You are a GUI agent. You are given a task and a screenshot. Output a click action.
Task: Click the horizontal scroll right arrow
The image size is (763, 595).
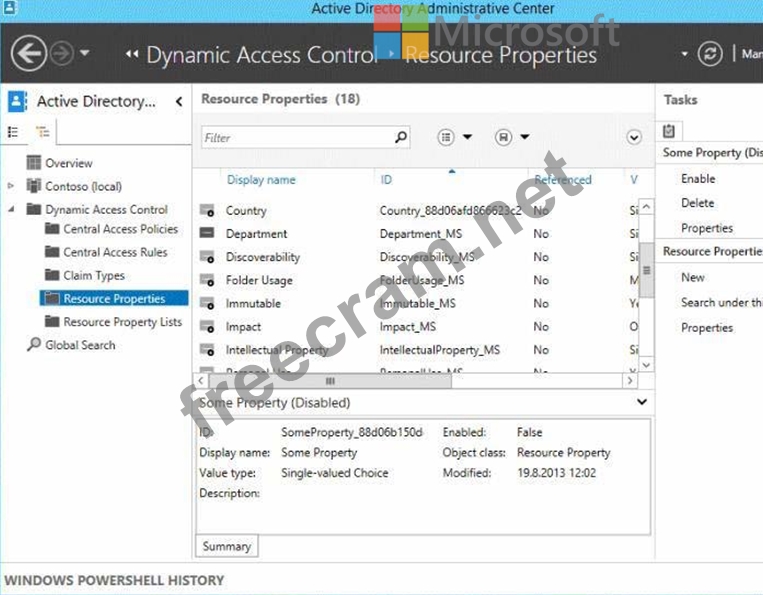coord(630,380)
